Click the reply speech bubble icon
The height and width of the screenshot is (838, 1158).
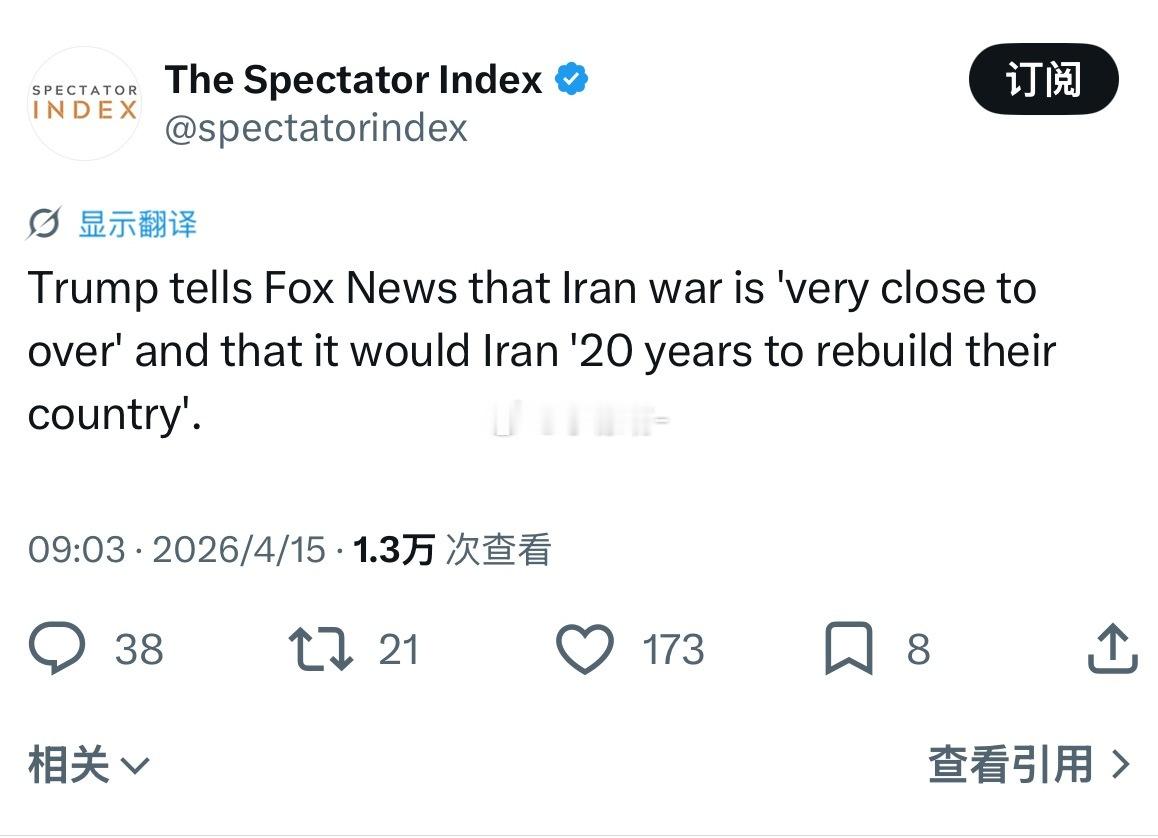click(x=56, y=649)
